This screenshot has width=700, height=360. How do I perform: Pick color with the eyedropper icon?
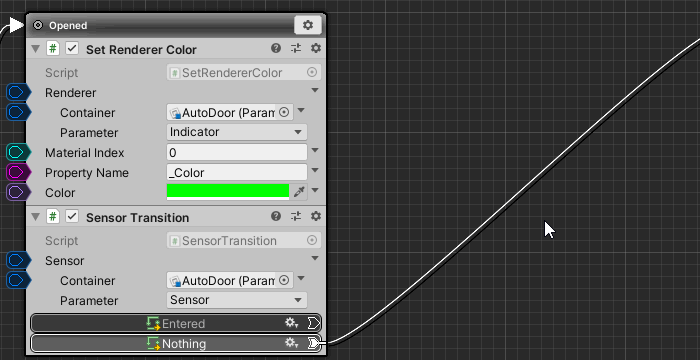pos(299,192)
